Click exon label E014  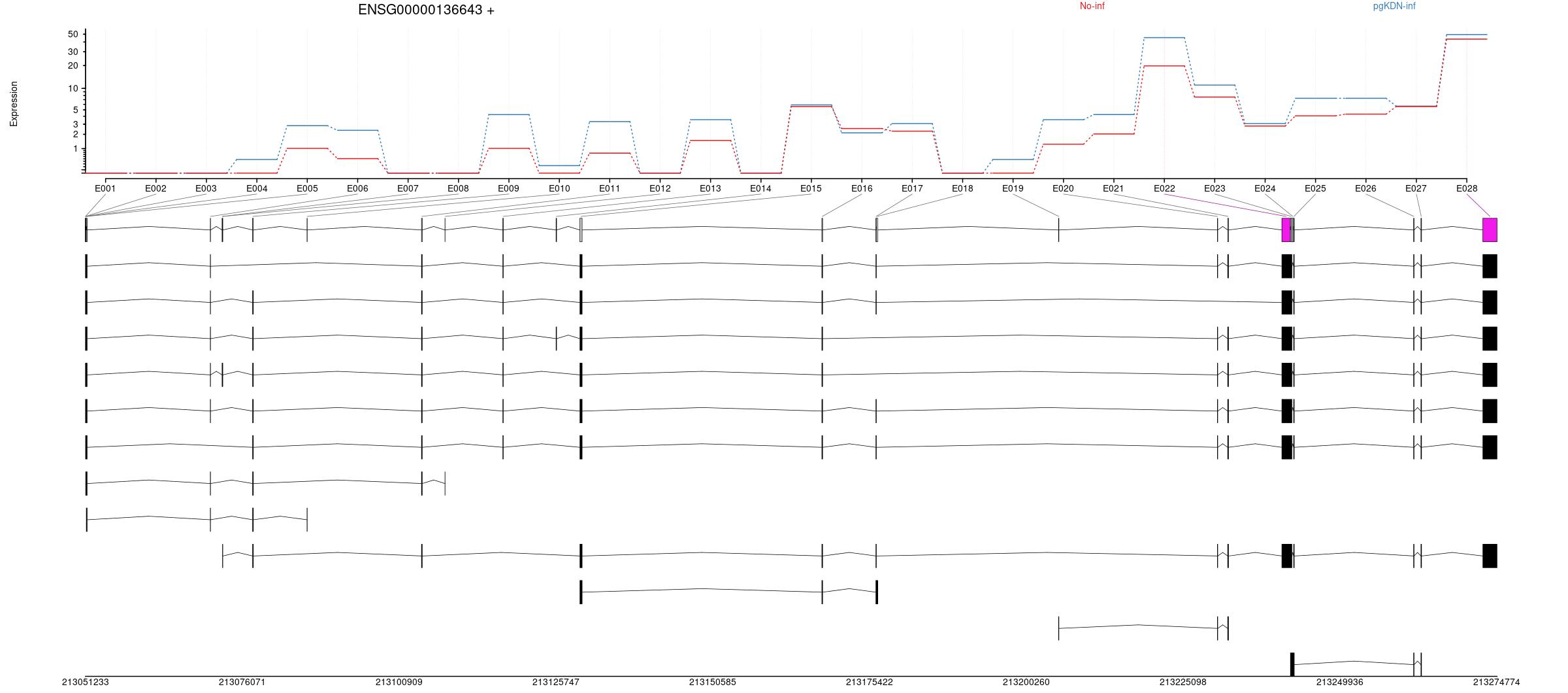tap(760, 188)
